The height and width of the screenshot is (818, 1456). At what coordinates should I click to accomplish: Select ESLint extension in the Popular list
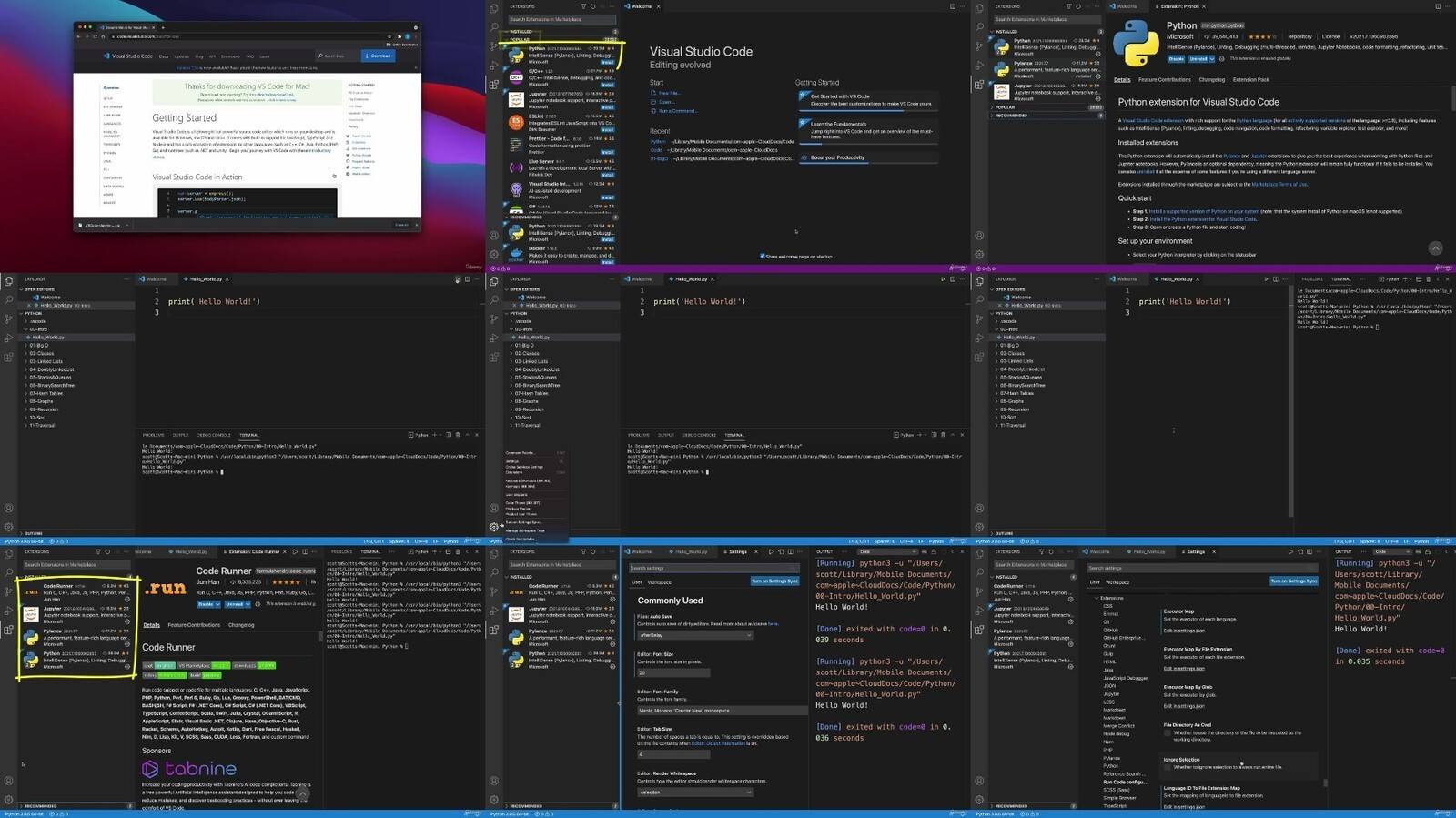tap(562, 123)
